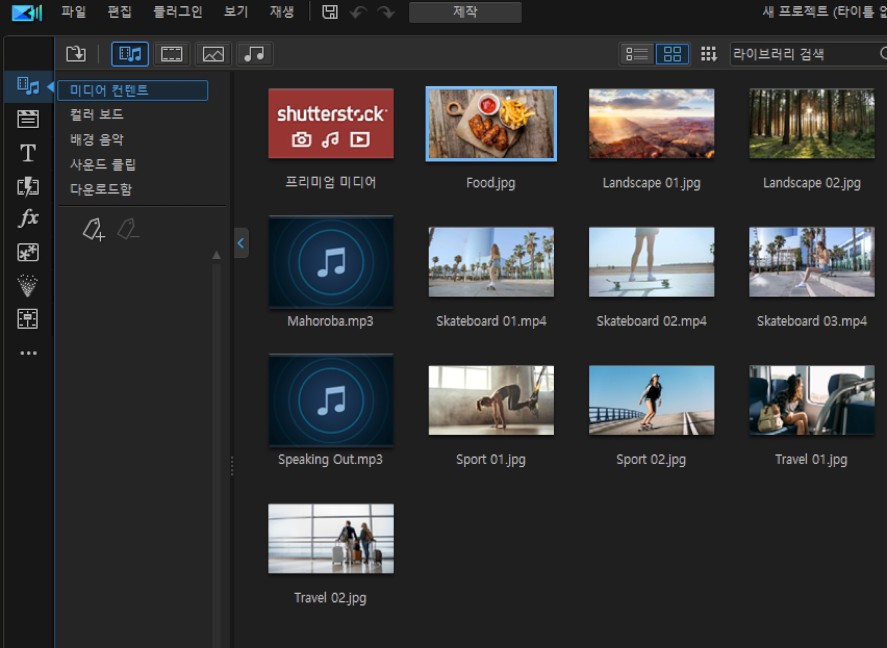Select 컬러 보드 in the library tree
887x648 pixels.
97,115
